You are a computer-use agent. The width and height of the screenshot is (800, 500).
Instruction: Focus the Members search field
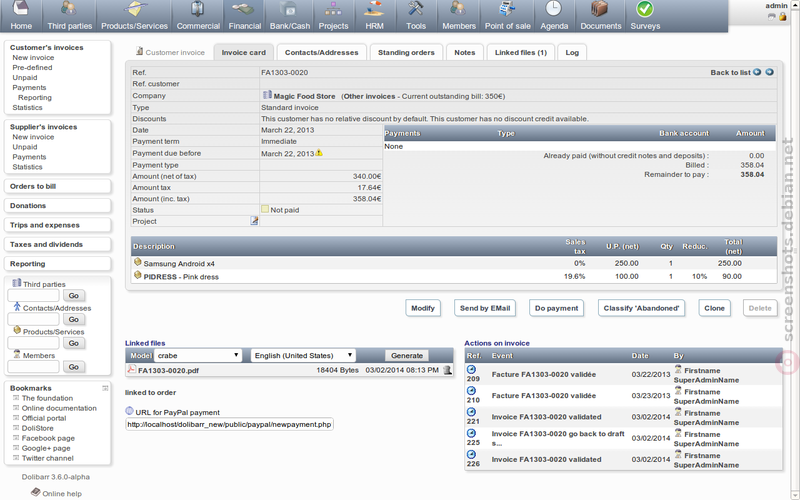tap(34, 367)
